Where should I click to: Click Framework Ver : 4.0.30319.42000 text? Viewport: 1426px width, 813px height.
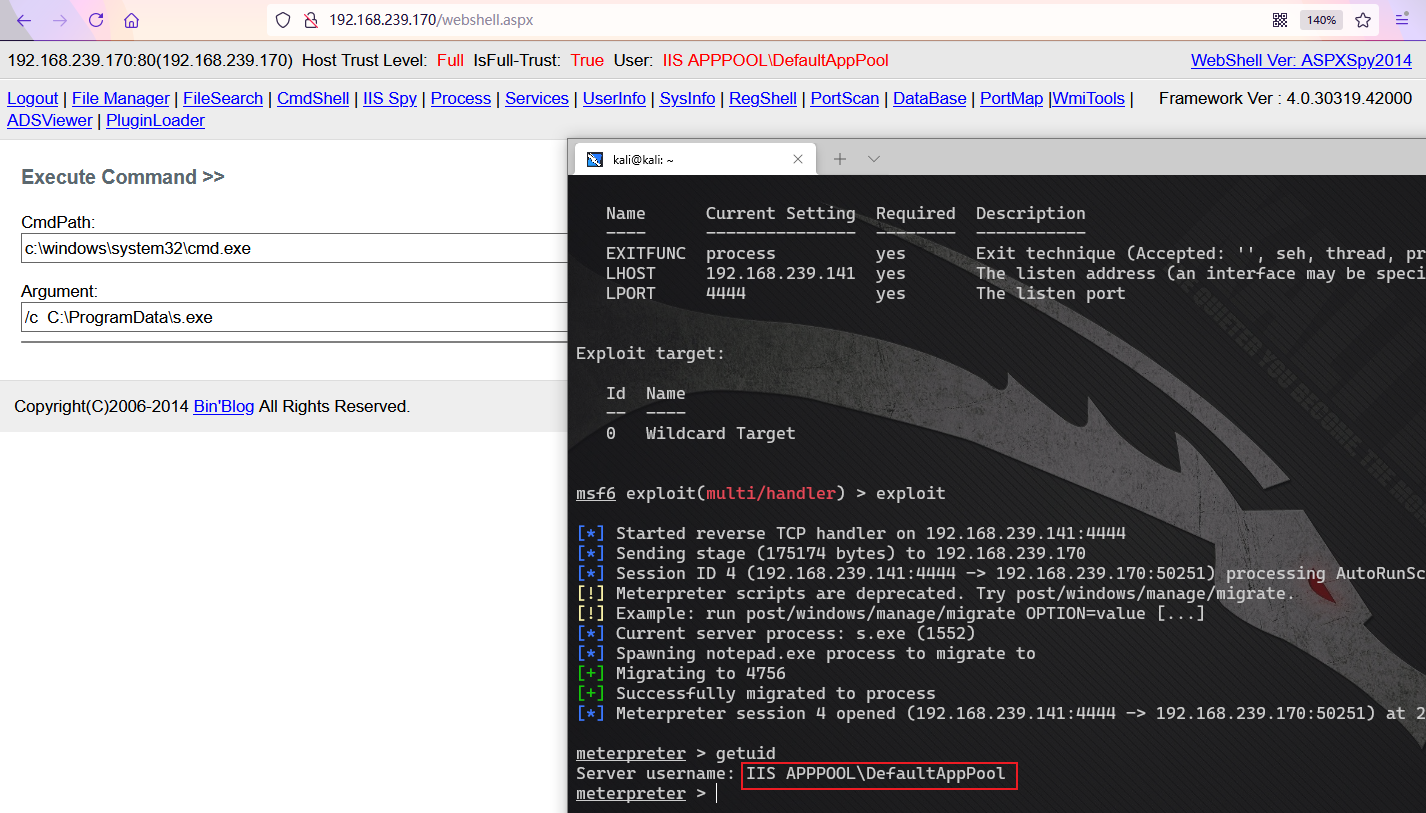(x=1286, y=98)
